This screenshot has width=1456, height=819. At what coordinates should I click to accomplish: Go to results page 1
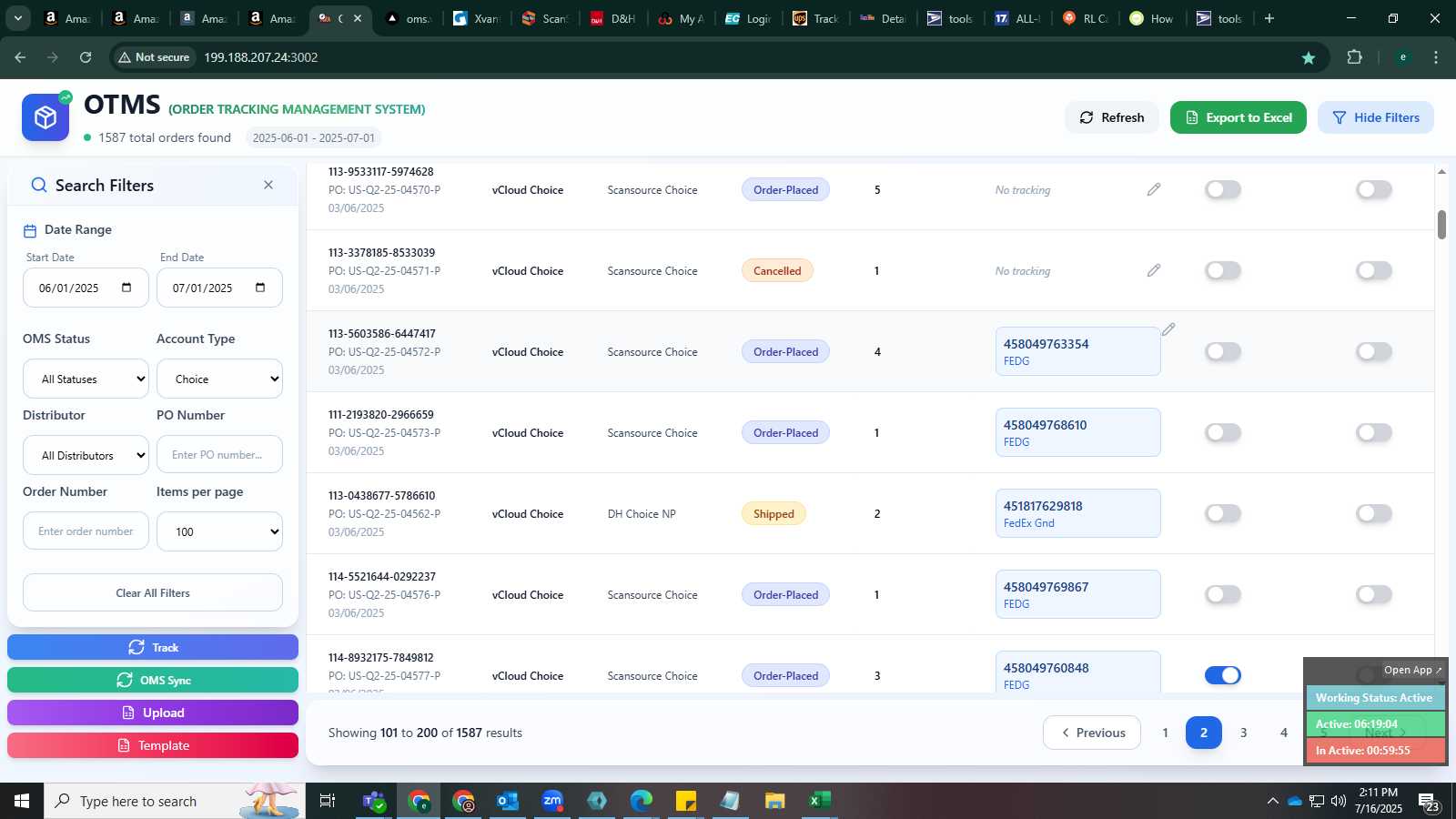click(x=1165, y=733)
